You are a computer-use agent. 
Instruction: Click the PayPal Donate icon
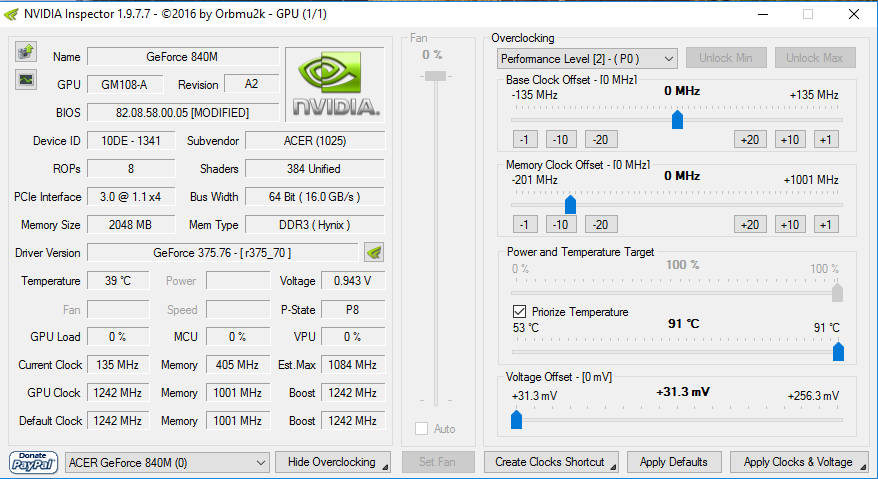pos(33,462)
